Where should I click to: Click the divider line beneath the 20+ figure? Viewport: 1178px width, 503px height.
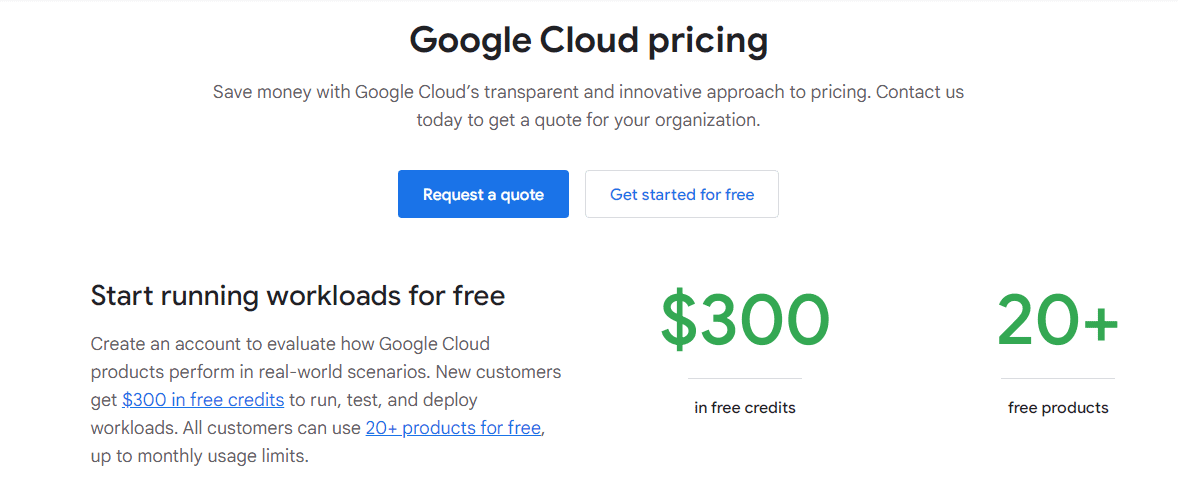1057,379
